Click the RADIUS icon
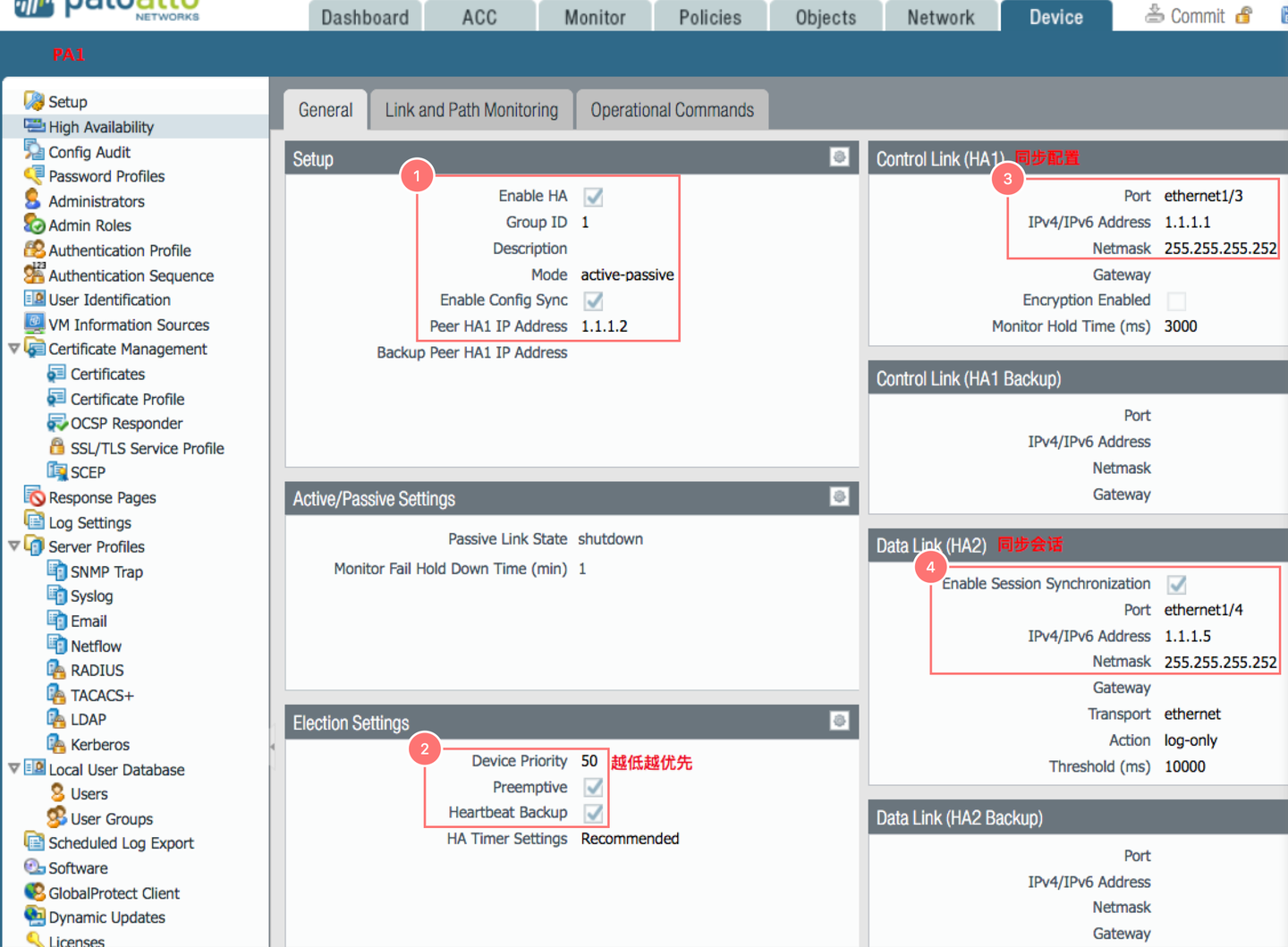1288x947 pixels. point(56,669)
